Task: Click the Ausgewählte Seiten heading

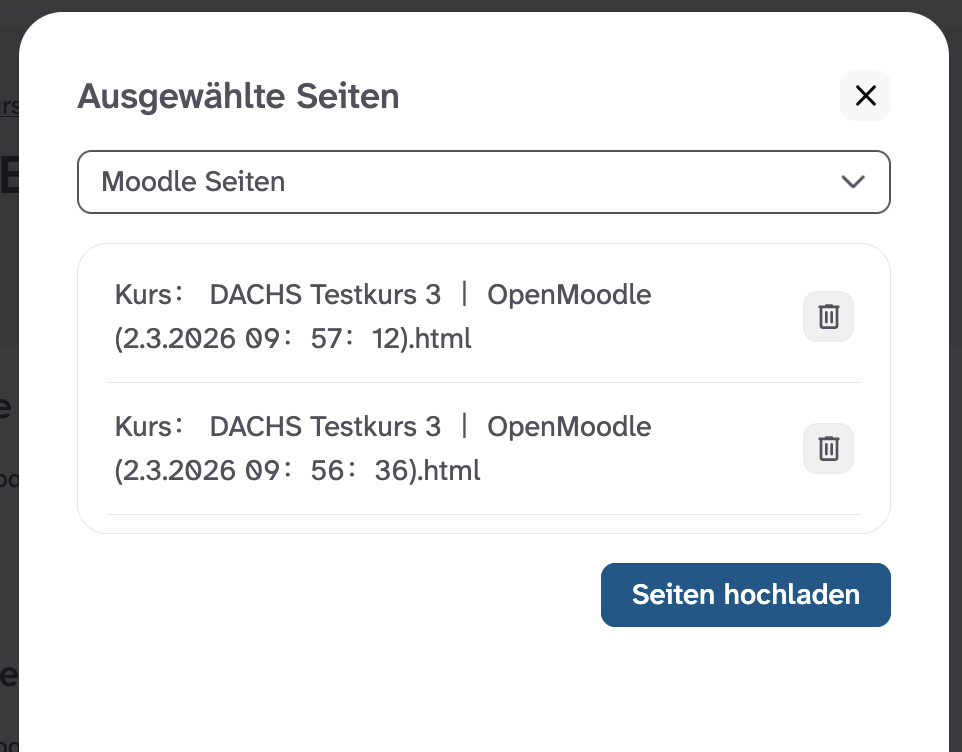Action: click(238, 96)
